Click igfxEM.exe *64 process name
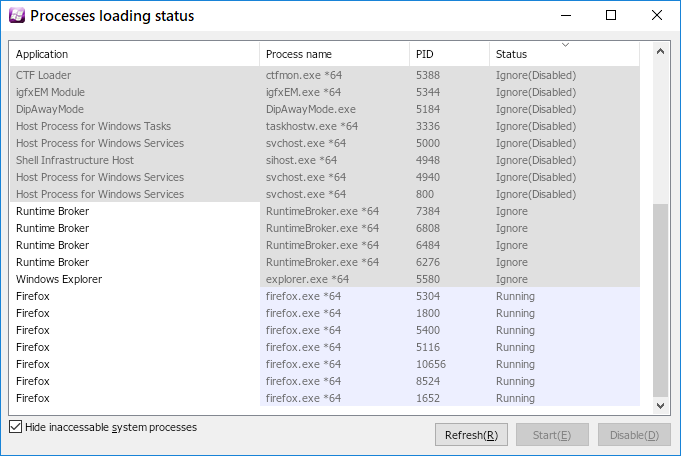The height and width of the screenshot is (456, 681). [x=304, y=92]
